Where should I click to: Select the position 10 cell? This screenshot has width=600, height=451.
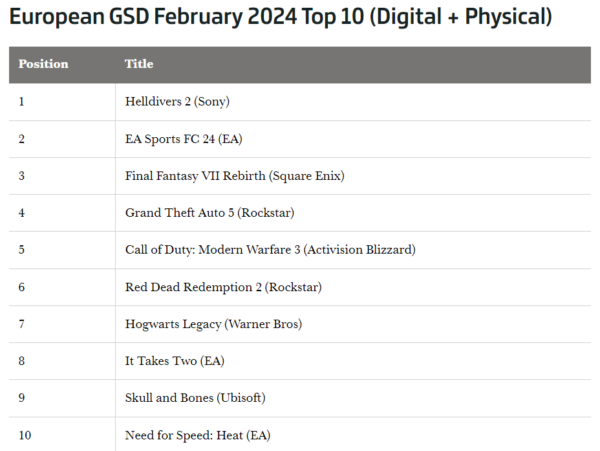click(25, 434)
